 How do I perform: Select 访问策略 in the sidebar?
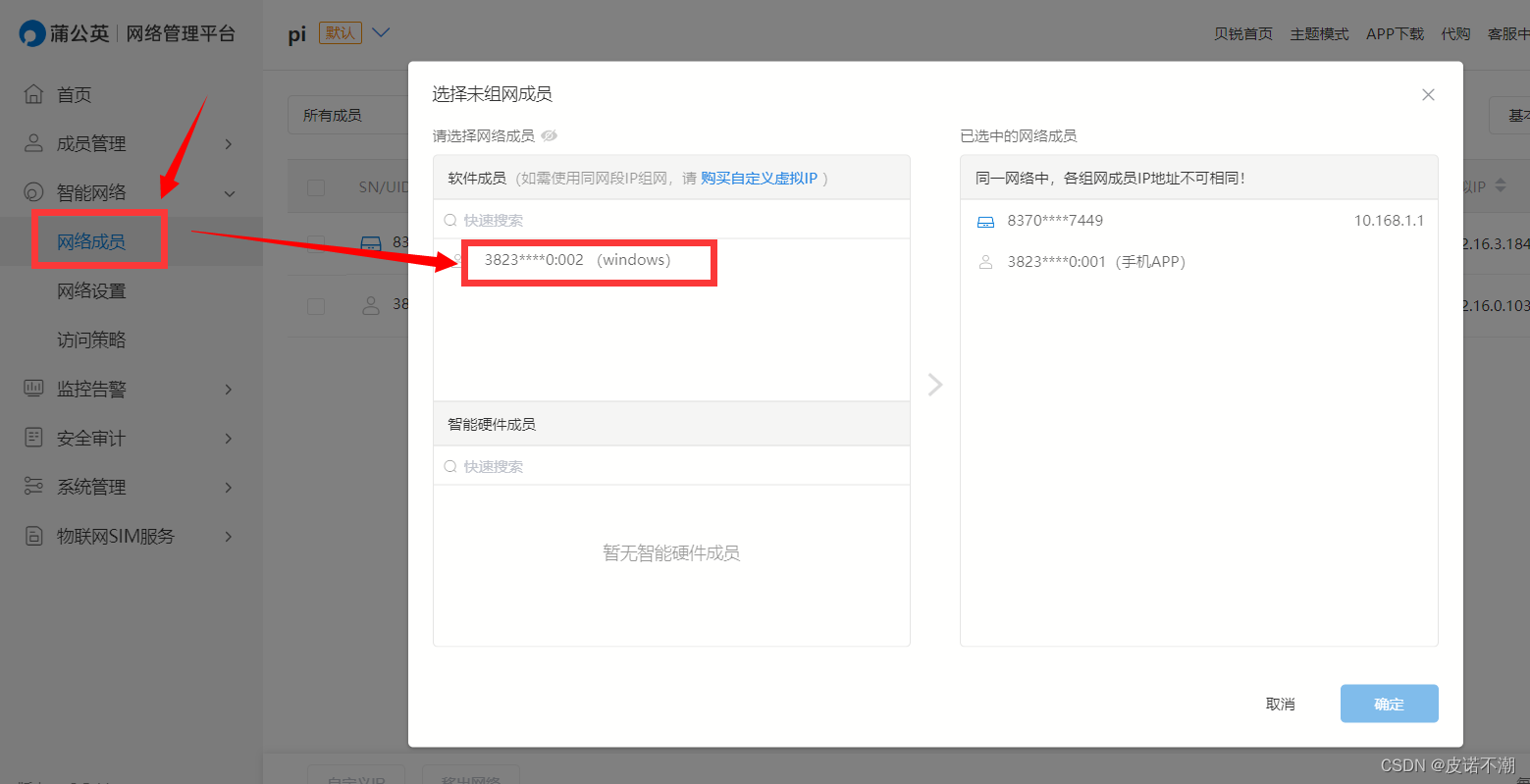click(91, 340)
